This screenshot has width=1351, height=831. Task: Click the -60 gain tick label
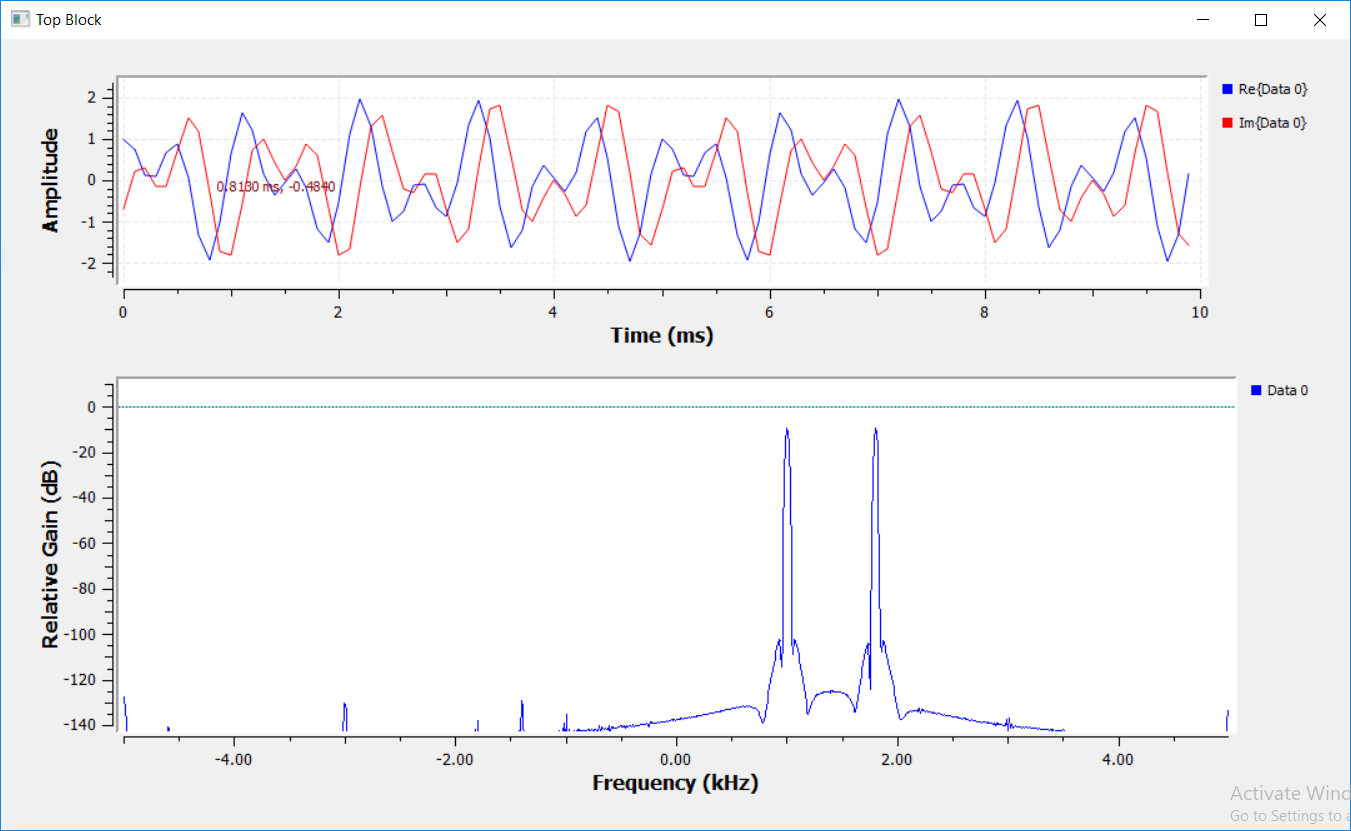[83, 543]
